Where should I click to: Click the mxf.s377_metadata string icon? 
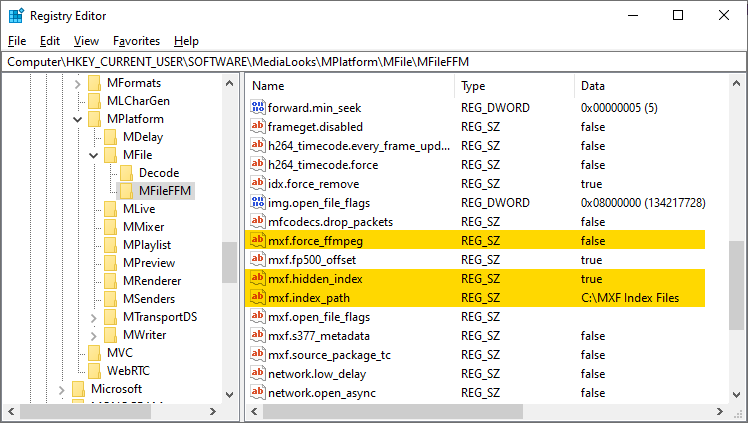coord(258,335)
